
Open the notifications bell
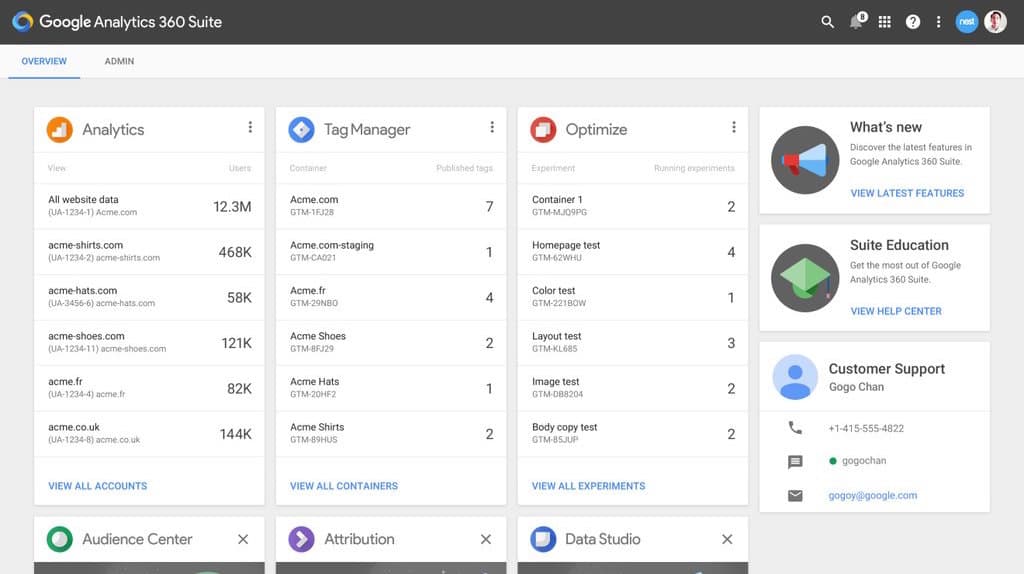(x=857, y=22)
